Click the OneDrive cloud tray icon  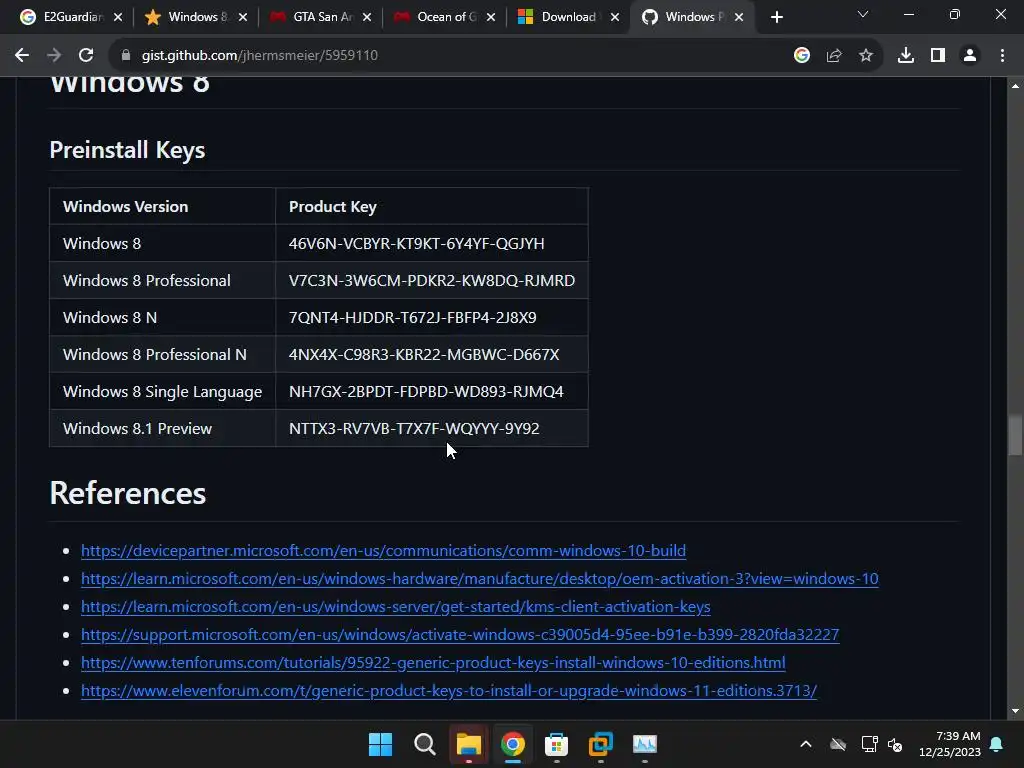pyautogui.click(x=838, y=744)
